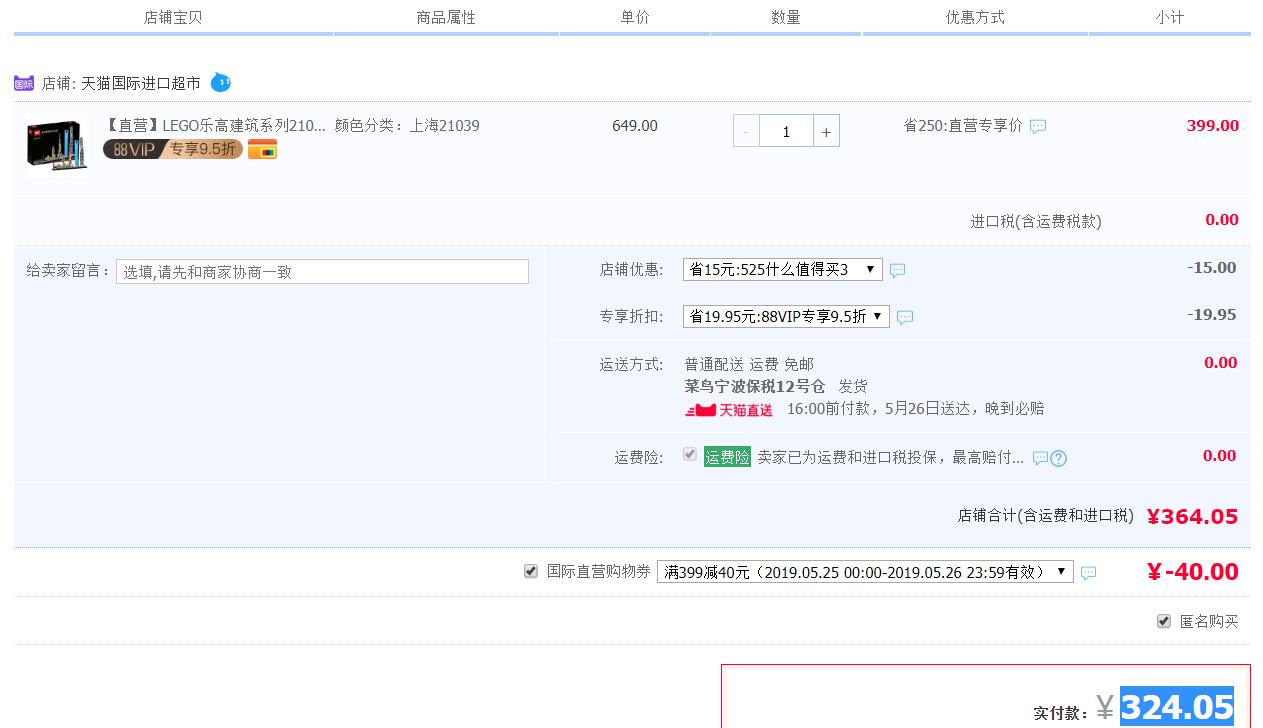Click the highlighted final payment 324.05
Viewport: 1263px width, 728px height.
point(1177,707)
